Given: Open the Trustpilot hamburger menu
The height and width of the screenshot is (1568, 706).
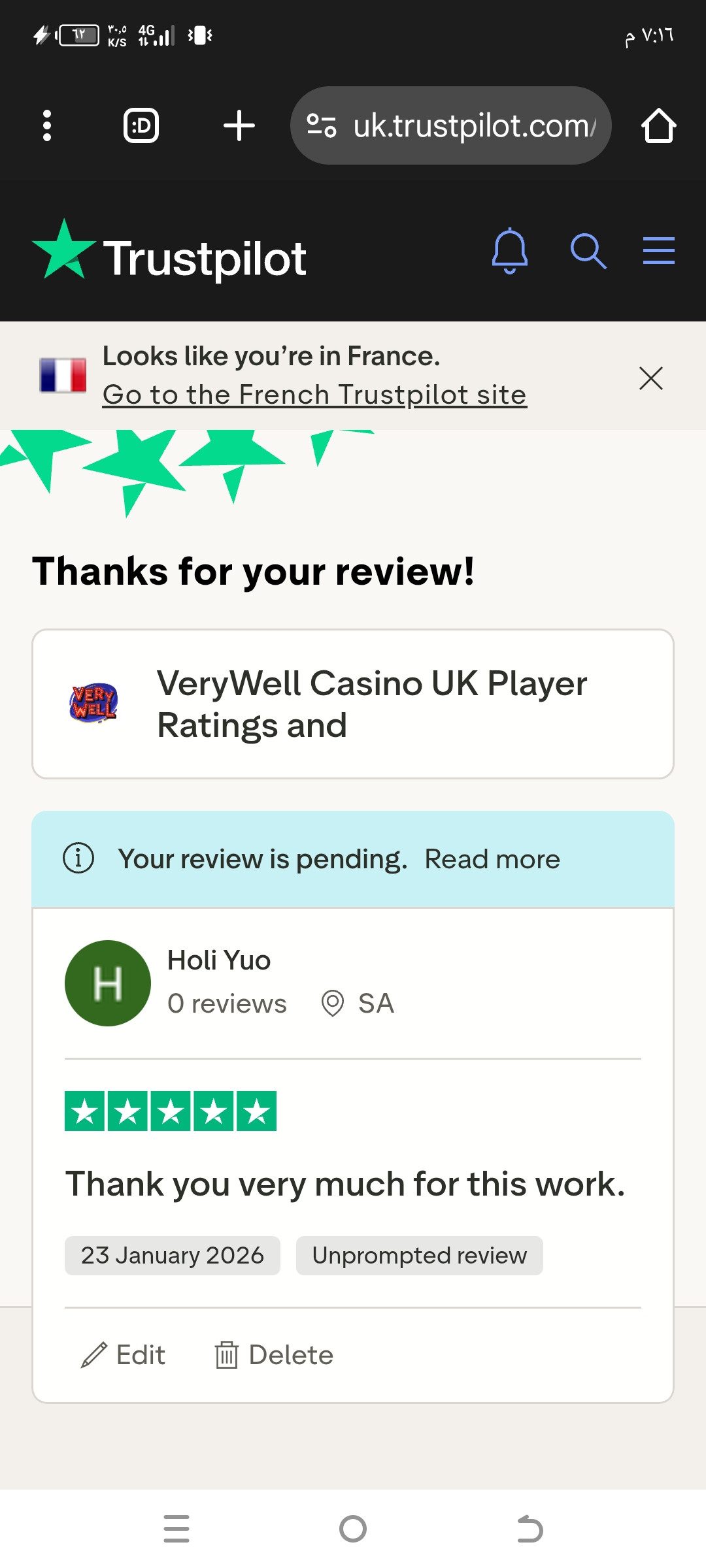Looking at the screenshot, I should (x=659, y=251).
